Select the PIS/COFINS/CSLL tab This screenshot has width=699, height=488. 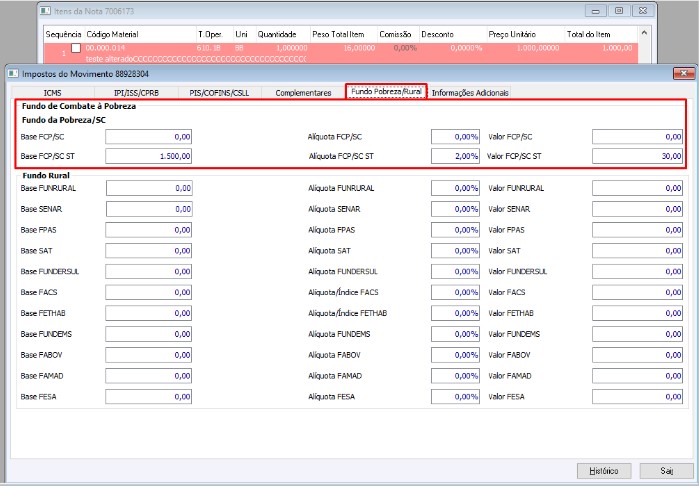coord(219,93)
